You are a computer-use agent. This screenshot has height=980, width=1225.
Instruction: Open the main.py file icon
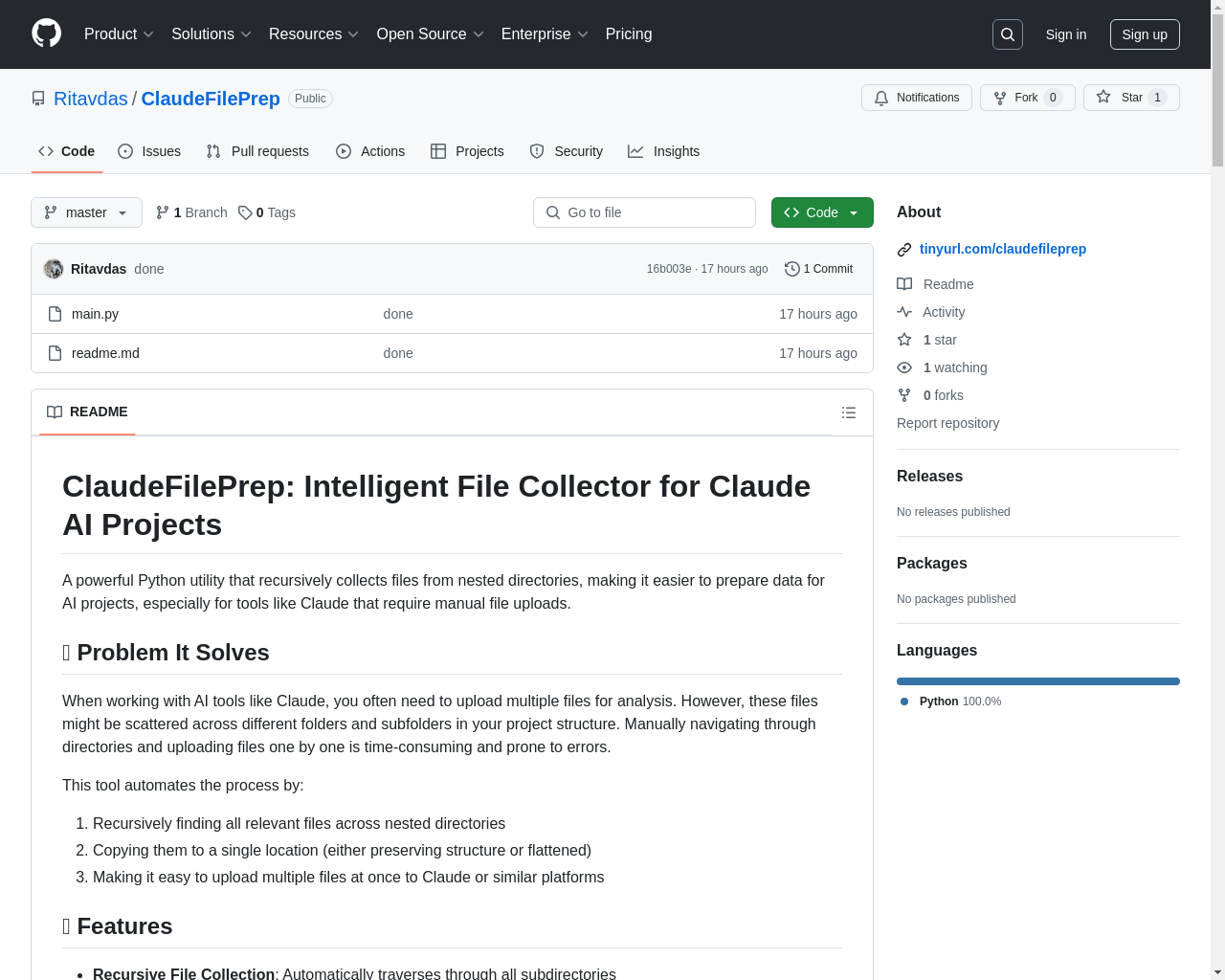pyautogui.click(x=56, y=314)
